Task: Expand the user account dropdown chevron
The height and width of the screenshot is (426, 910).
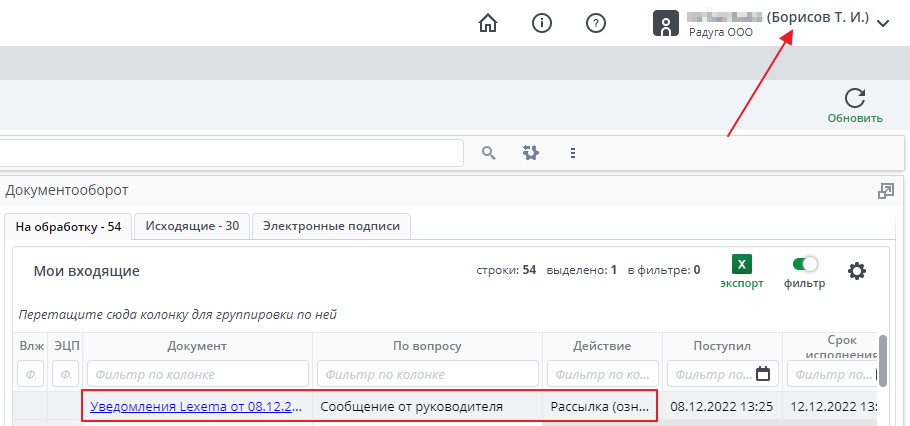Action: point(883,24)
